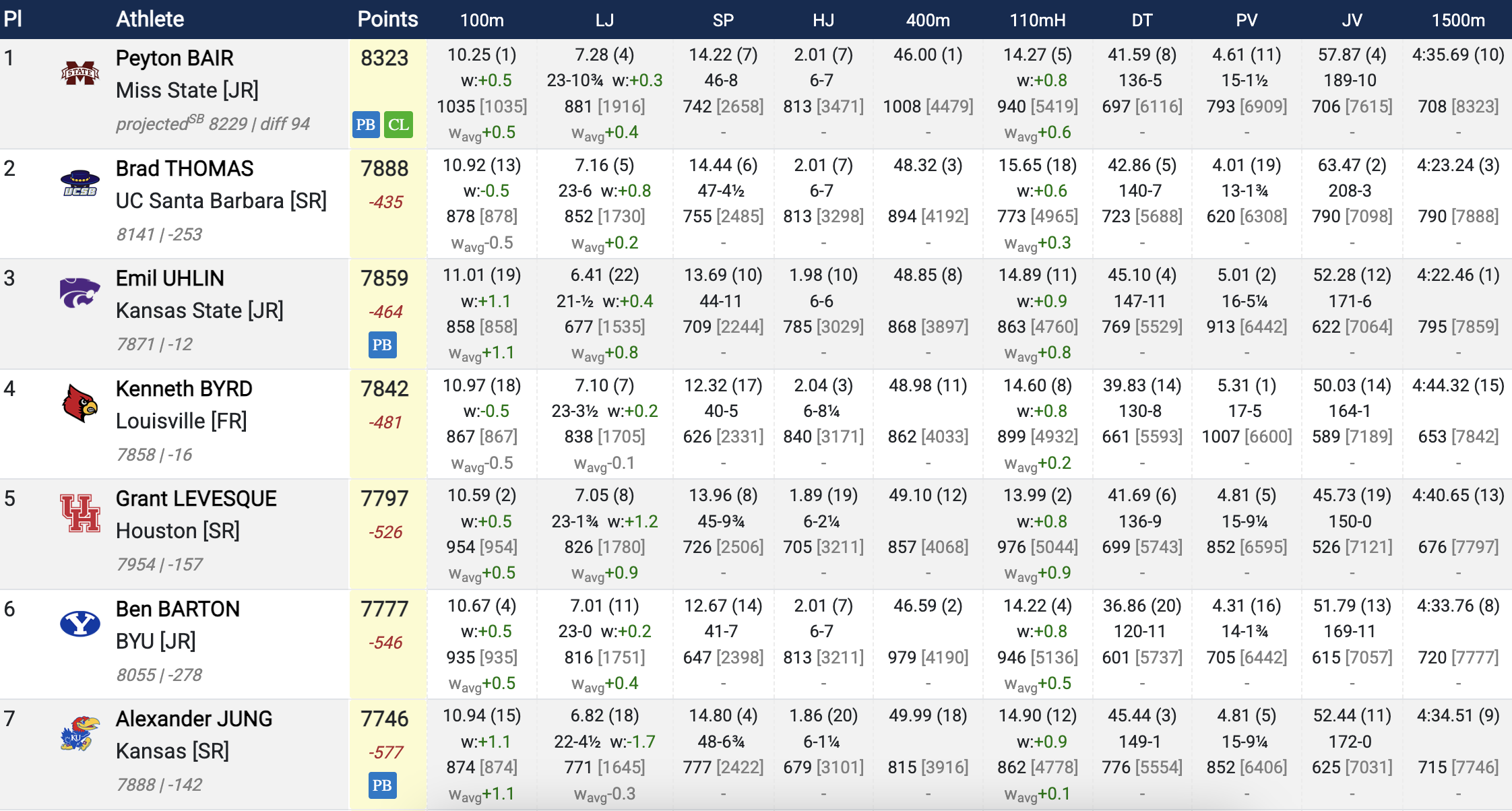The height and width of the screenshot is (811, 1512).
Task: Click the BYU Y logo
Action: (80, 624)
